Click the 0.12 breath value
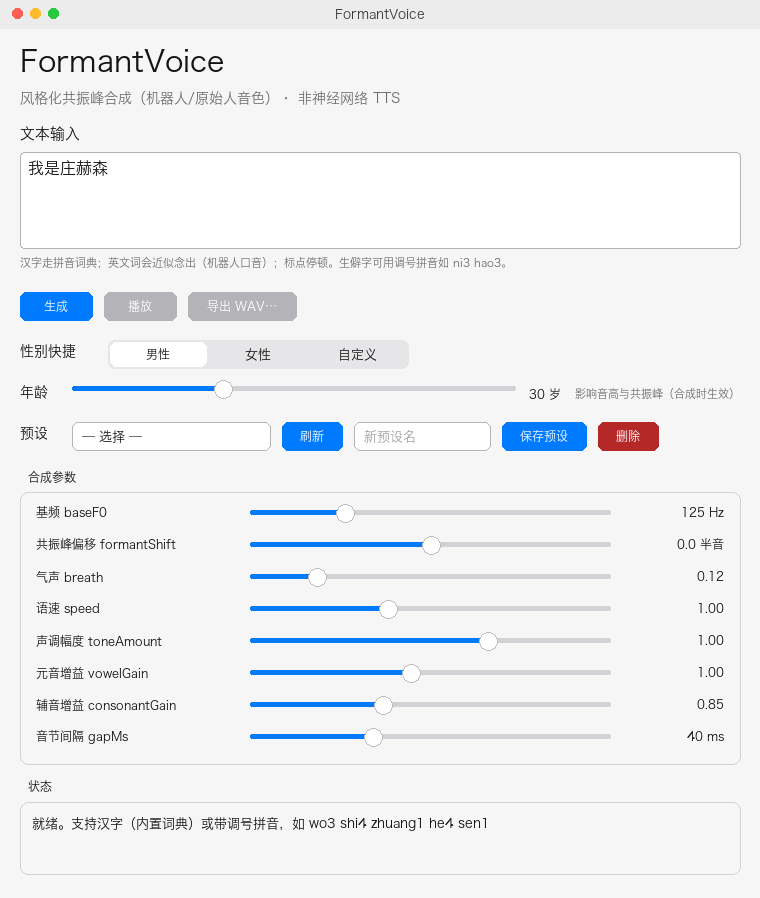The image size is (760, 898). (710, 577)
